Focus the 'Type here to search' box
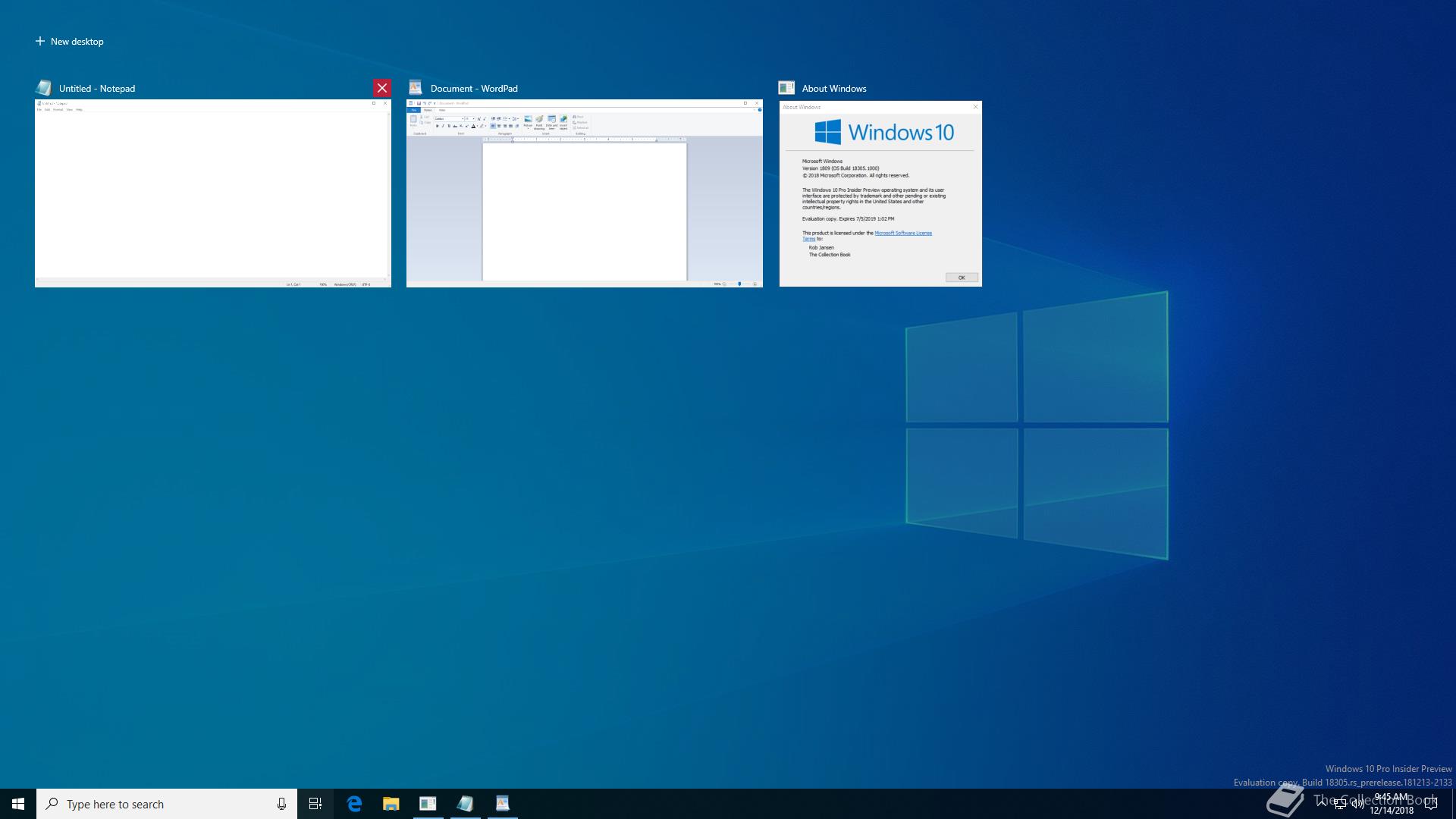 click(x=167, y=804)
